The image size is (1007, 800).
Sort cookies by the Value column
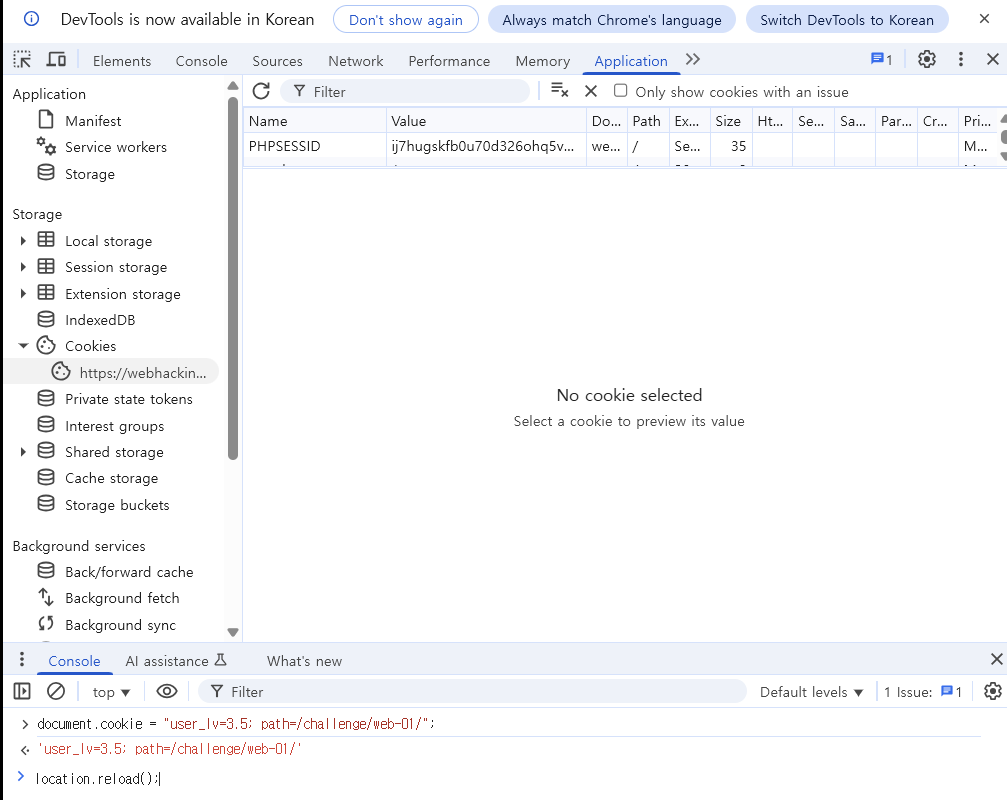[x=486, y=121]
